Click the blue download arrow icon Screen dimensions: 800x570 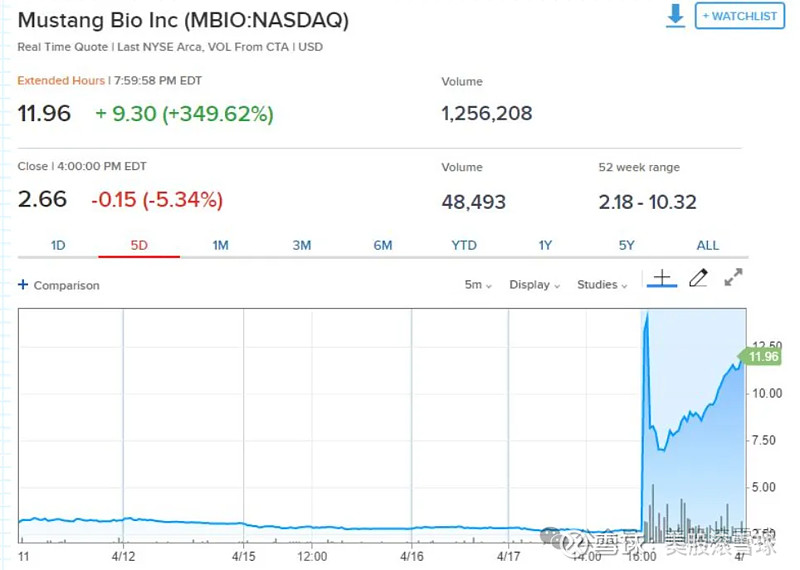tap(676, 15)
